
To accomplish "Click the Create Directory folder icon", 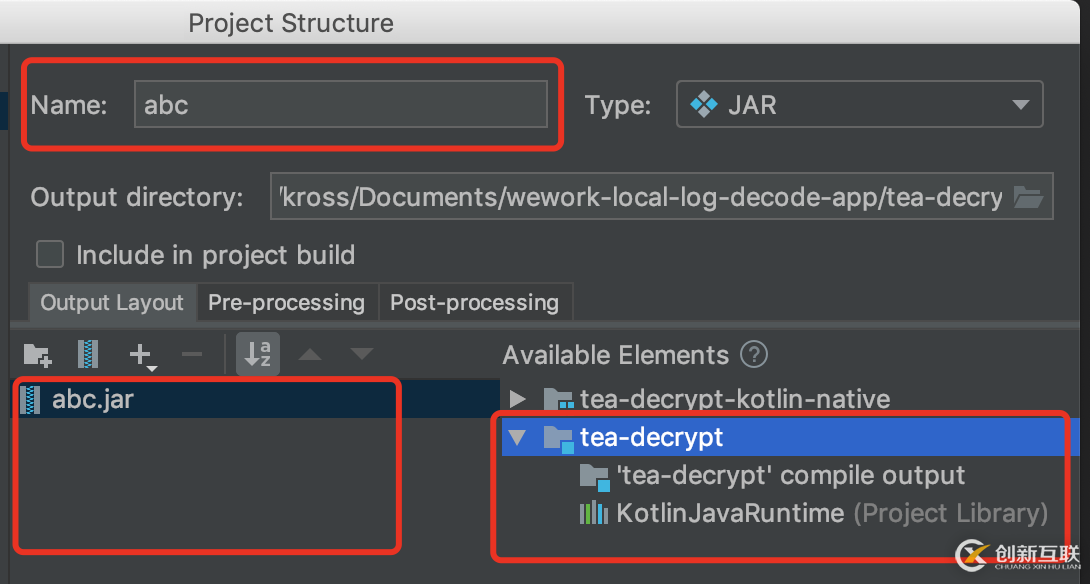I will [37, 354].
